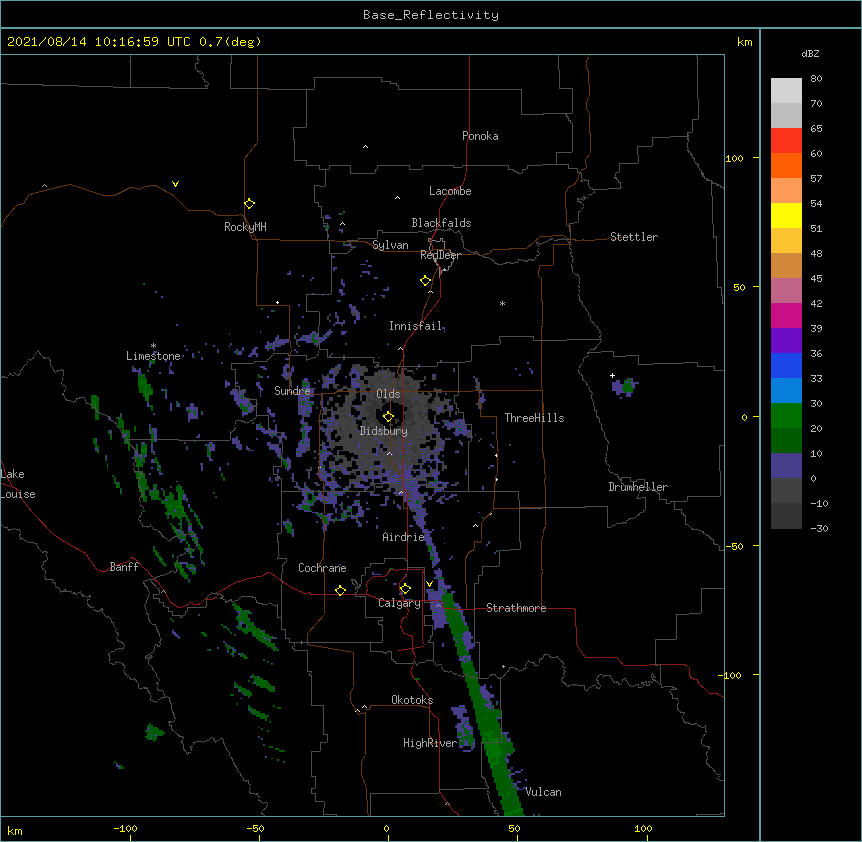
Task: Click the white plus marker north of Drumheller
Action: [612, 375]
